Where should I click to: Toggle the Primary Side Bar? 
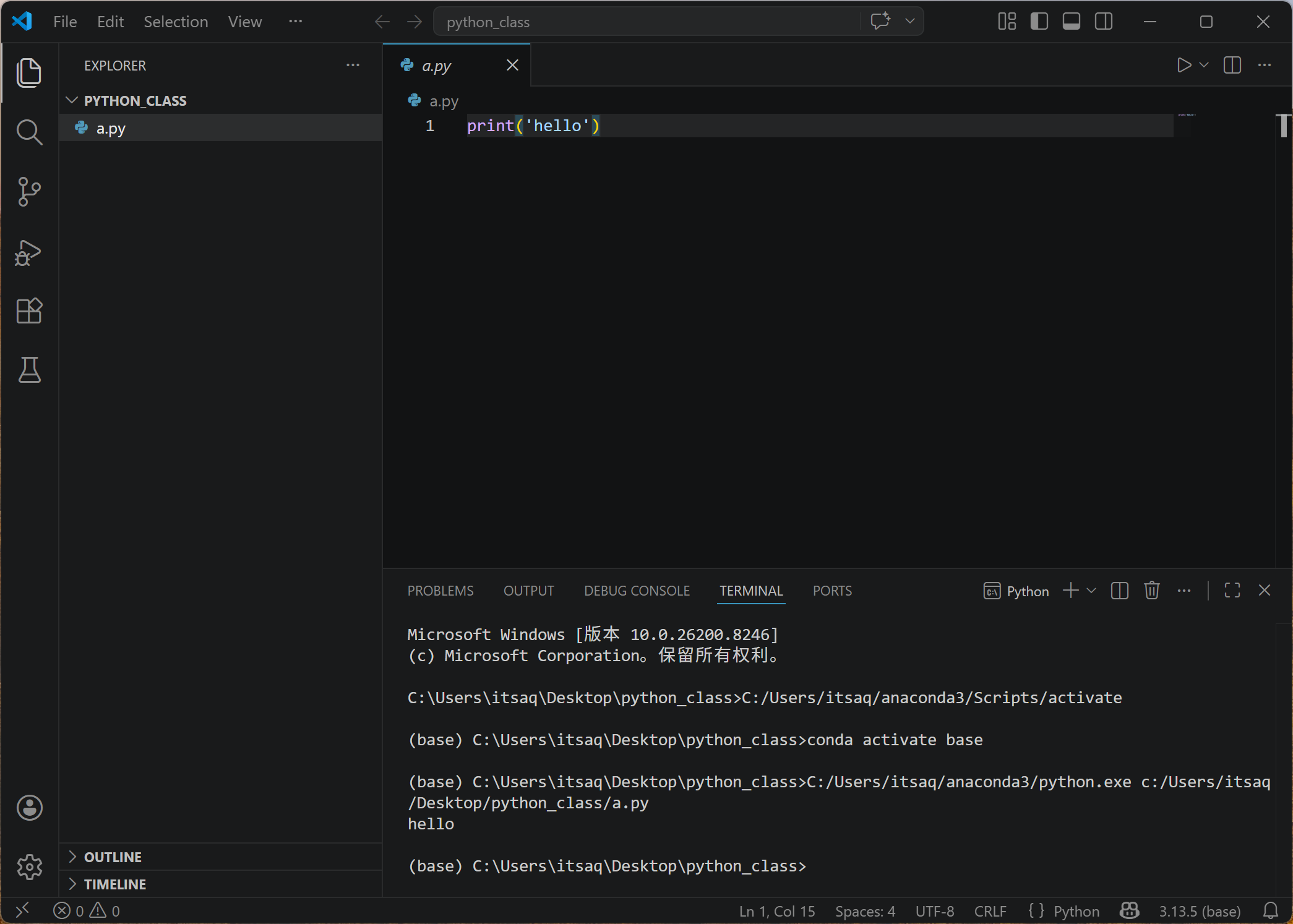click(x=1039, y=22)
